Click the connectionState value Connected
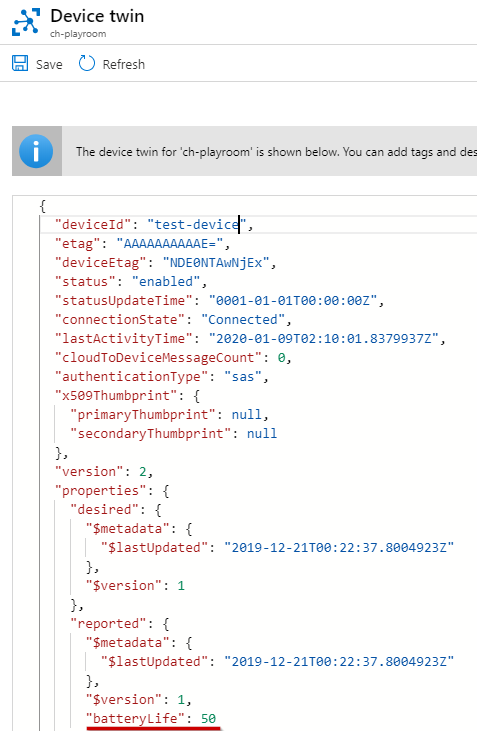477x731 pixels. [x=242, y=320]
